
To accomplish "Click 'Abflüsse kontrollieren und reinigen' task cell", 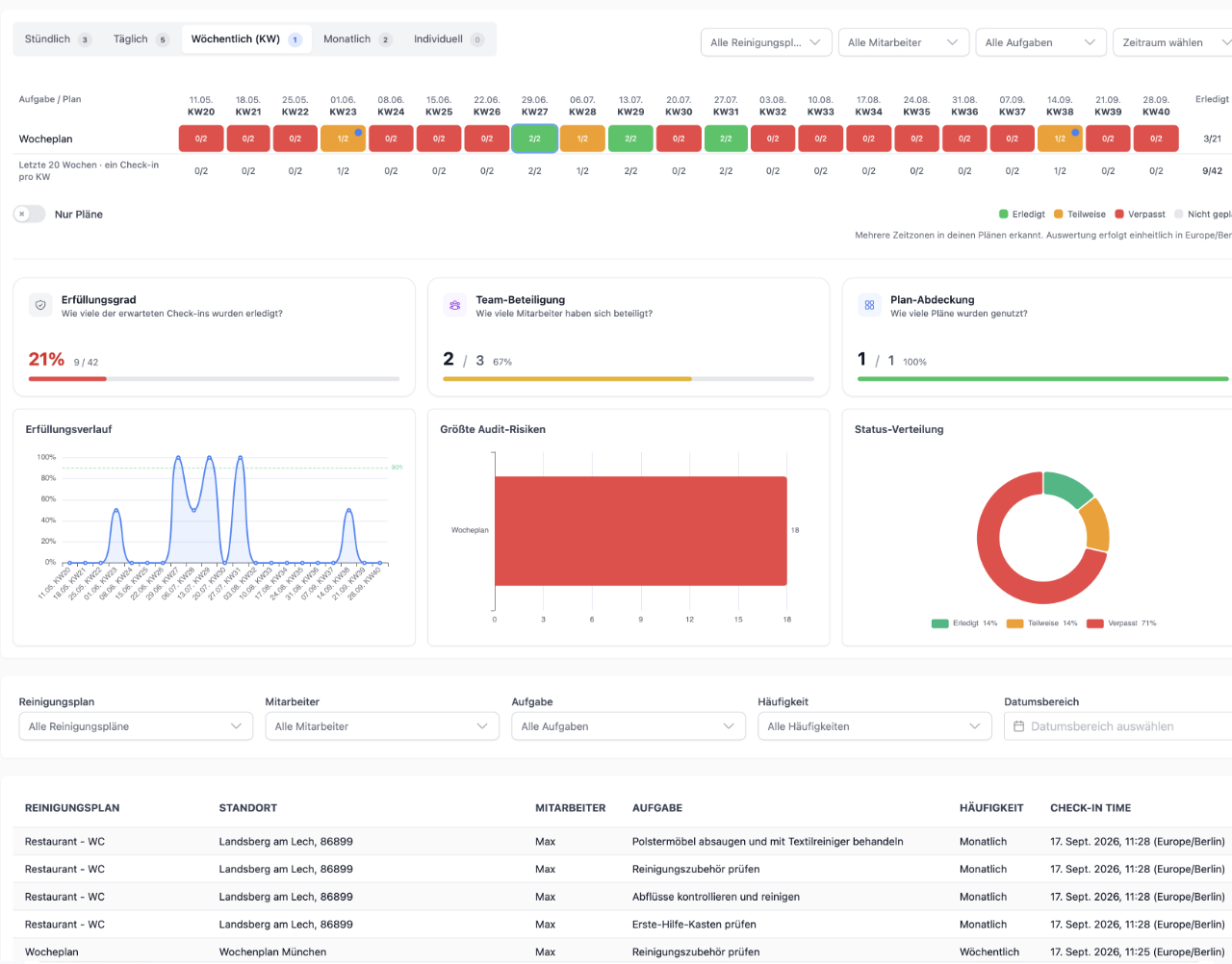I will point(716,897).
